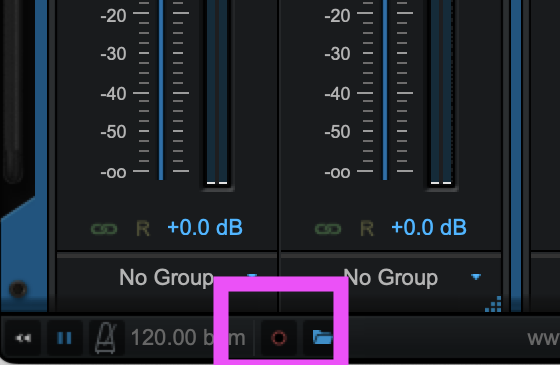The image size is (560, 365).
Task: Enable the R button on left channel
Action: (x=143, y=229)
